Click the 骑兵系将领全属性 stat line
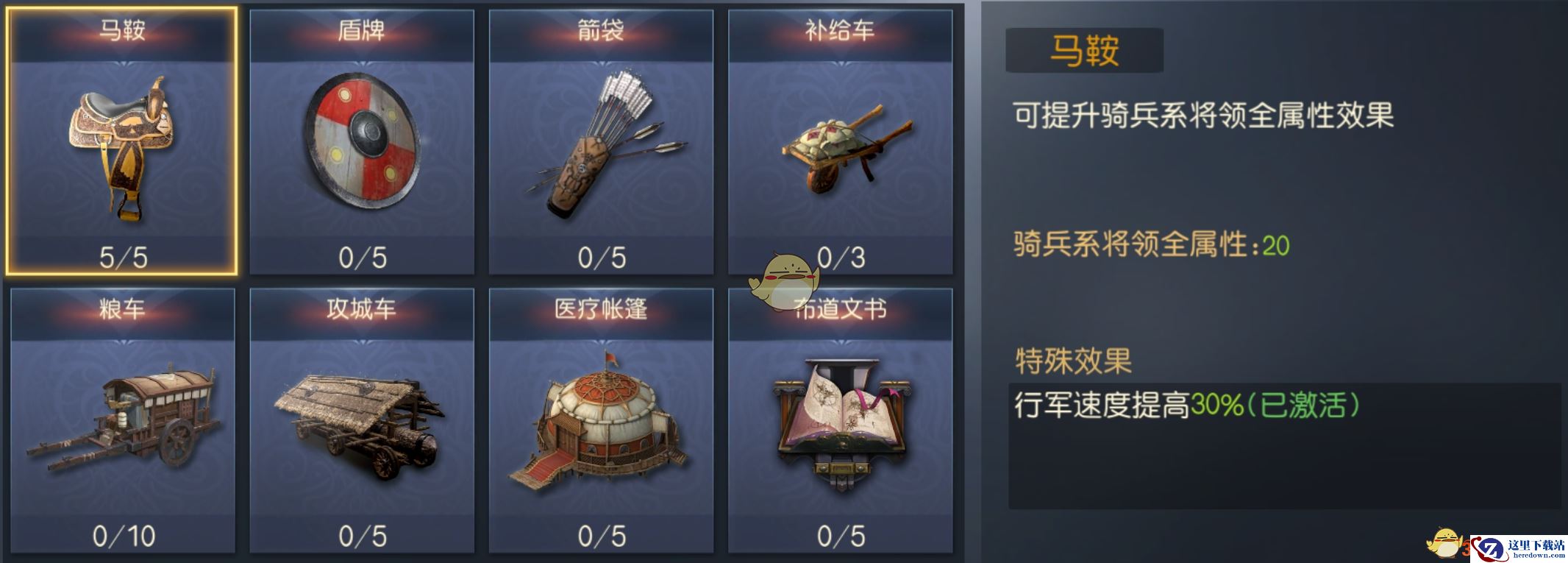 tap(1152, 244)
